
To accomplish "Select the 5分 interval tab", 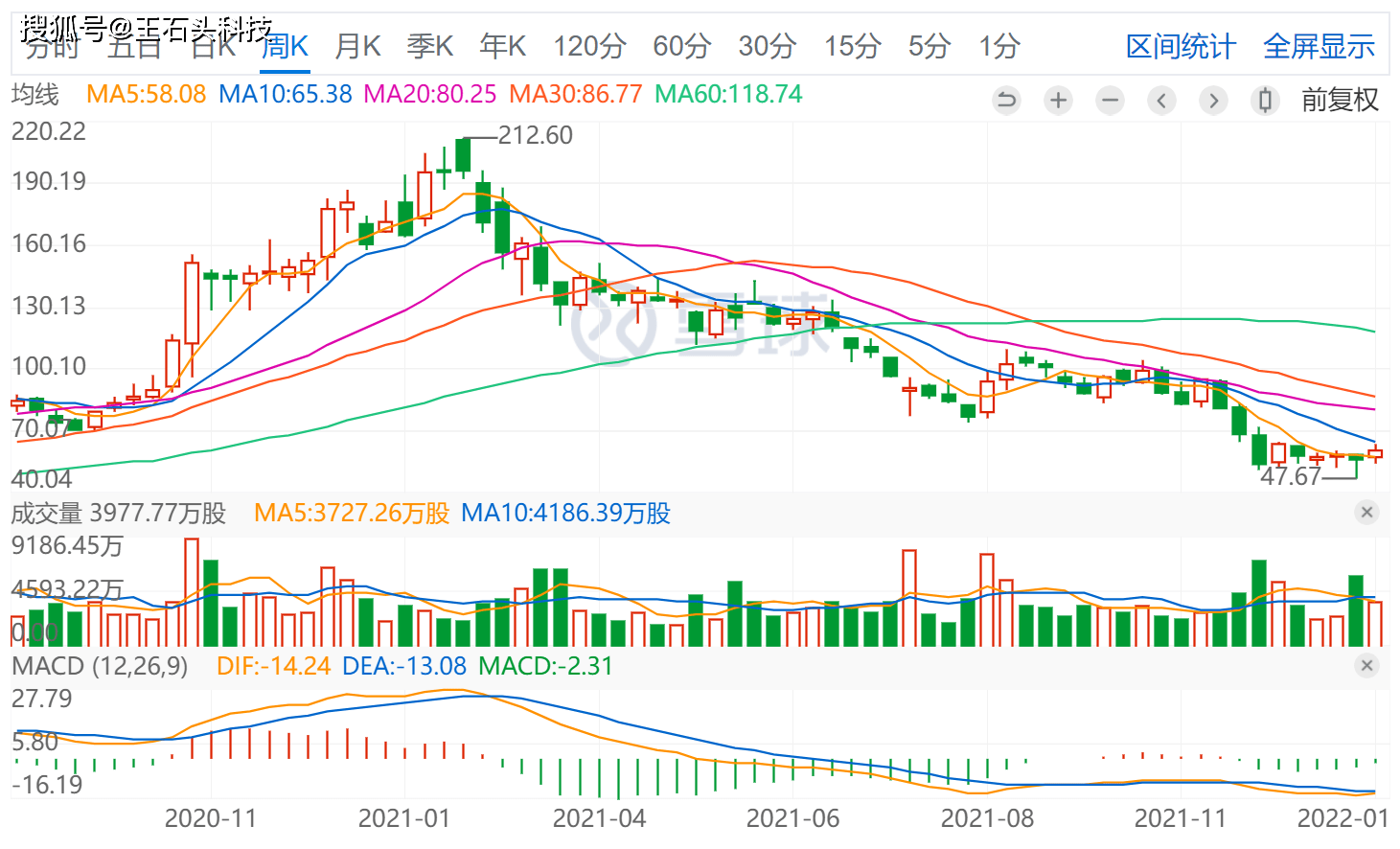I will point(929,46).
